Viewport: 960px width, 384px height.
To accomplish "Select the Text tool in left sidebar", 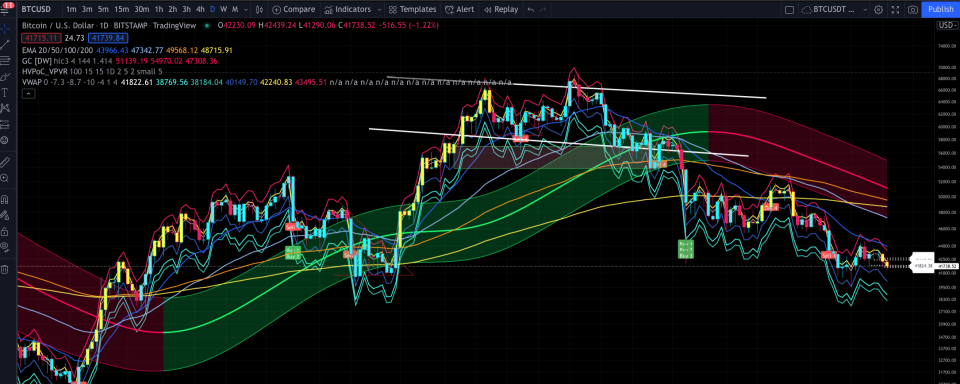I will click(5, 92).
